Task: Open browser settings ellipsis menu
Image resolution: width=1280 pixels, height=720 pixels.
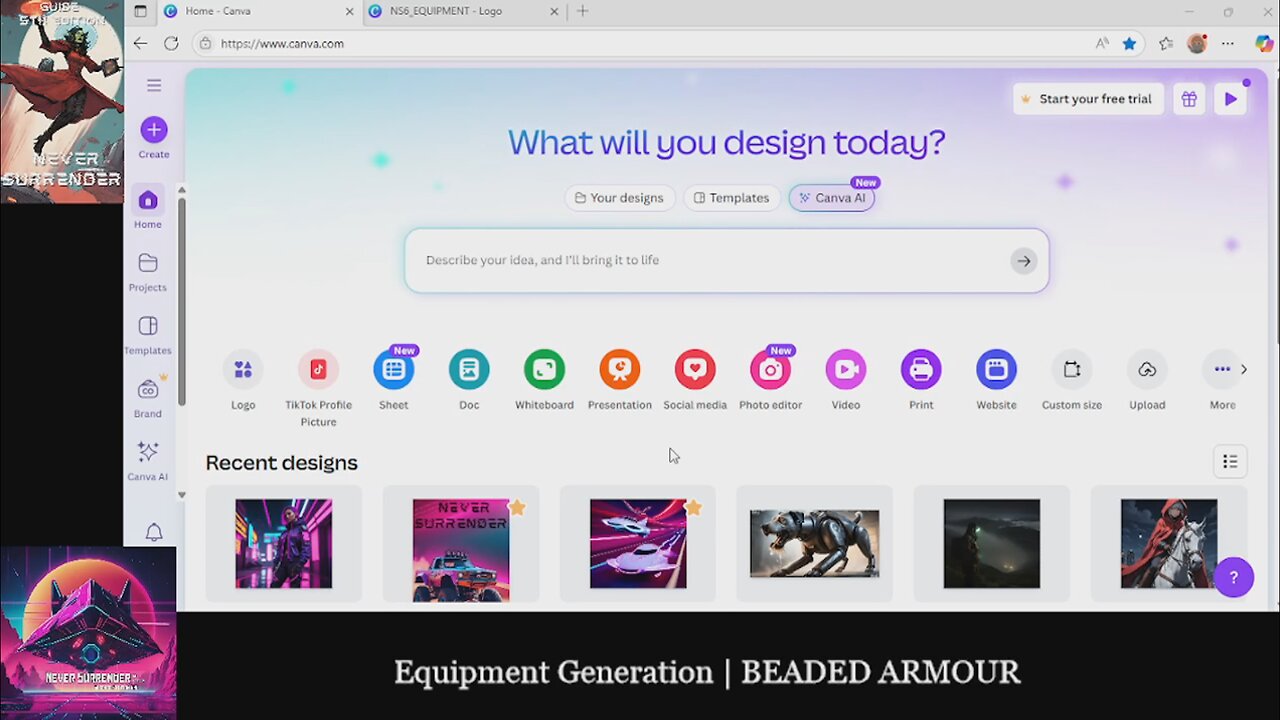Action: point(1228,44)
